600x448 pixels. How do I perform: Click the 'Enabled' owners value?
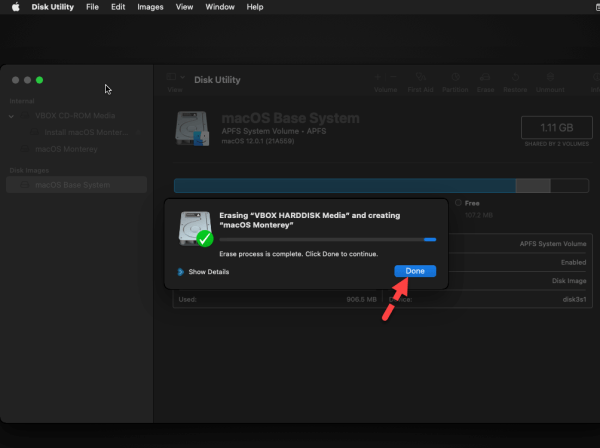pyautogui.click(x=573, y=262)
